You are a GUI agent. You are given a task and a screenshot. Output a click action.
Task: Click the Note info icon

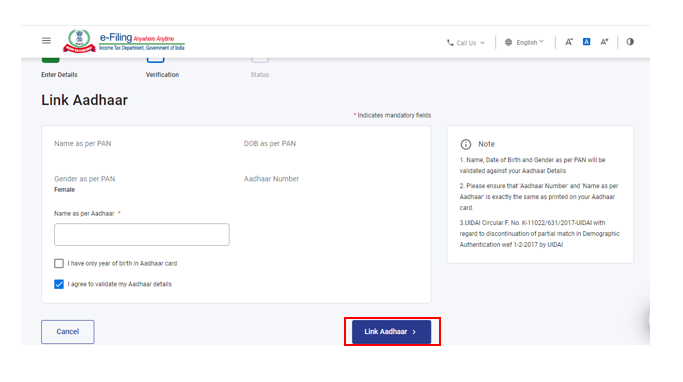pos(466,144)
